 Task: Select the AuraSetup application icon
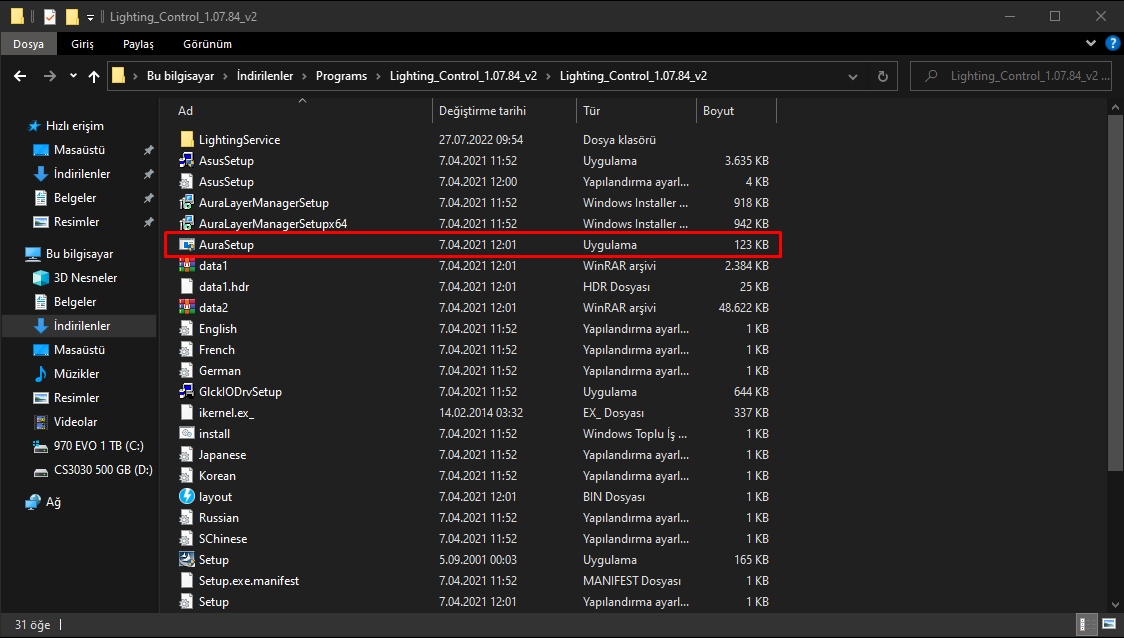point(186,244)
